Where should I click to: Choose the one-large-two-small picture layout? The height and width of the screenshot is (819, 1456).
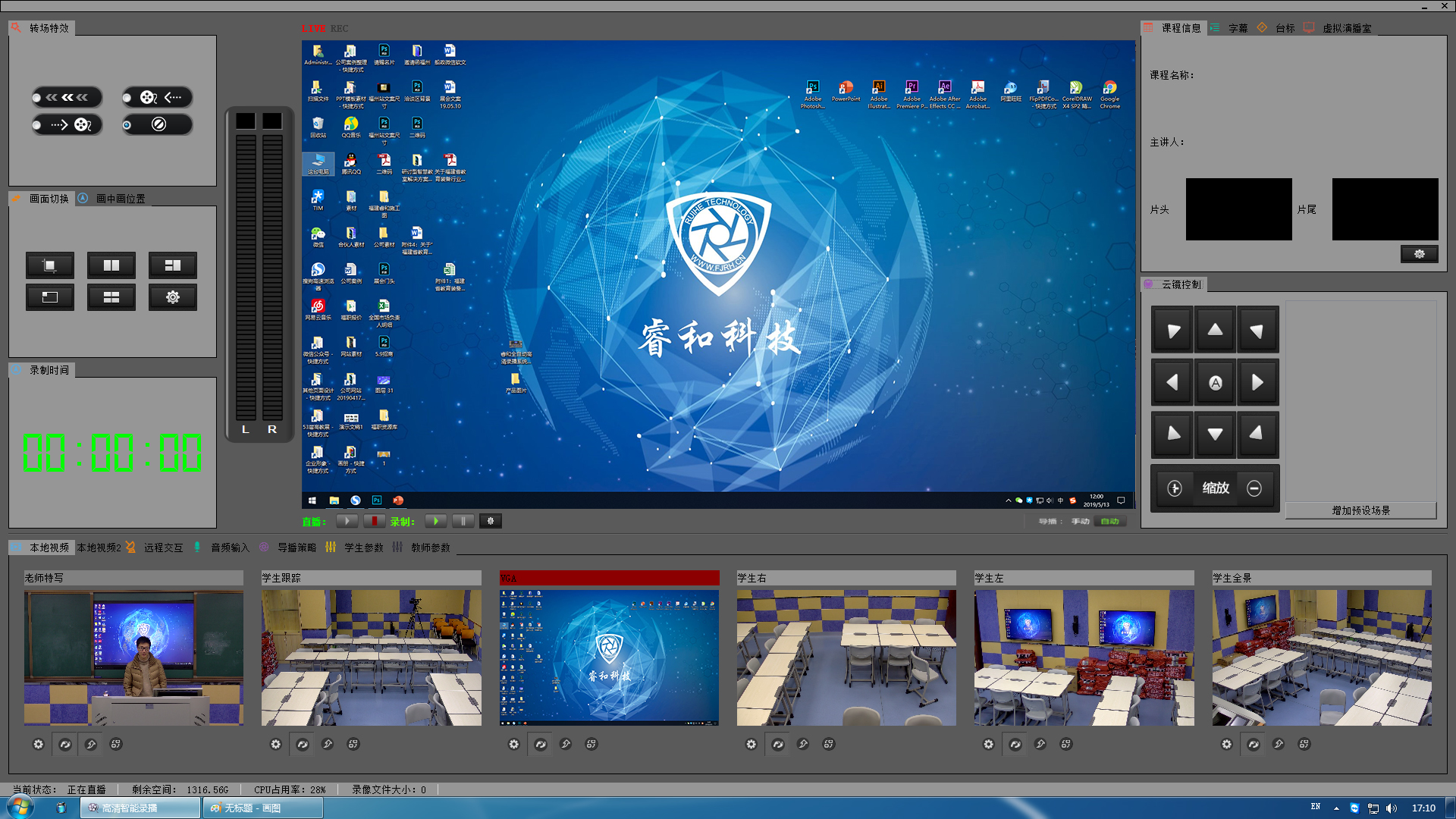click(x=173, y=265)
